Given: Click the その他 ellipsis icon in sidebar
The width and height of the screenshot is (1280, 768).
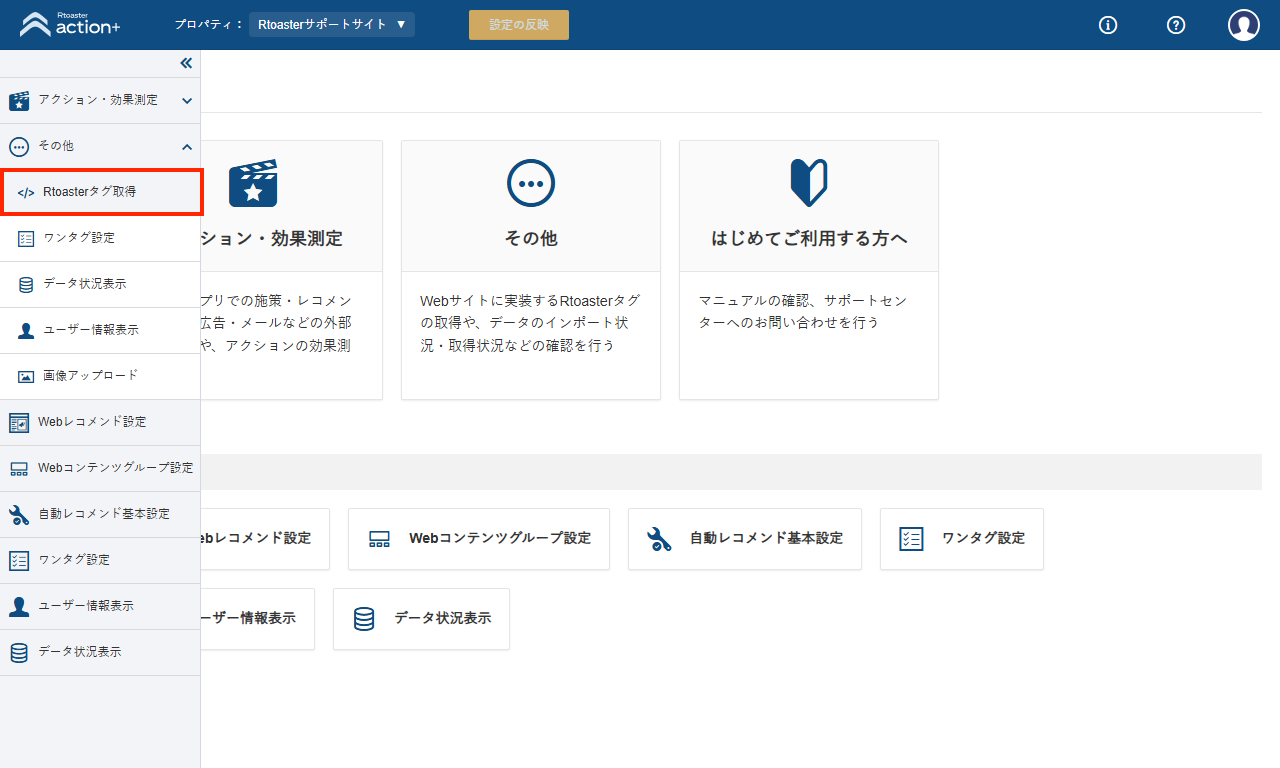Looking at the screenshot, I should pos(19,146).
